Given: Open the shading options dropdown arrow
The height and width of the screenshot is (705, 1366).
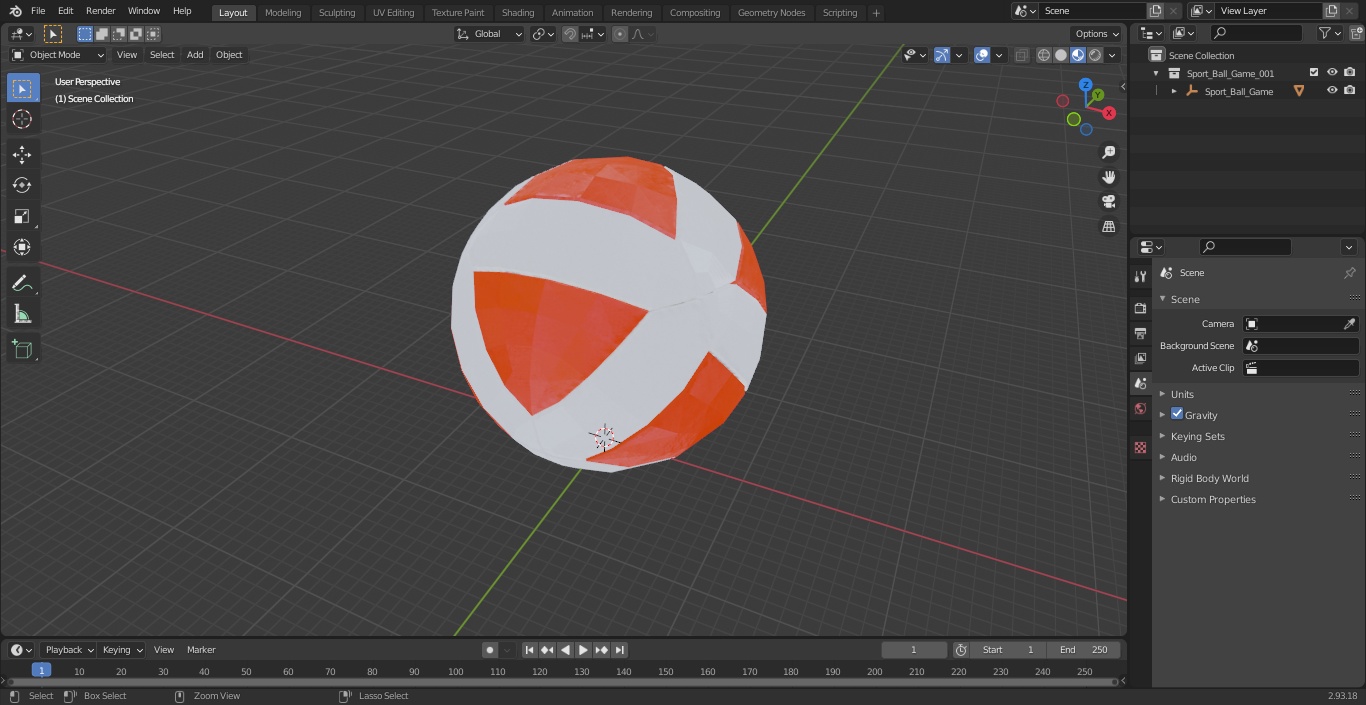Looking at the screenshot, I should (1112, 55).
